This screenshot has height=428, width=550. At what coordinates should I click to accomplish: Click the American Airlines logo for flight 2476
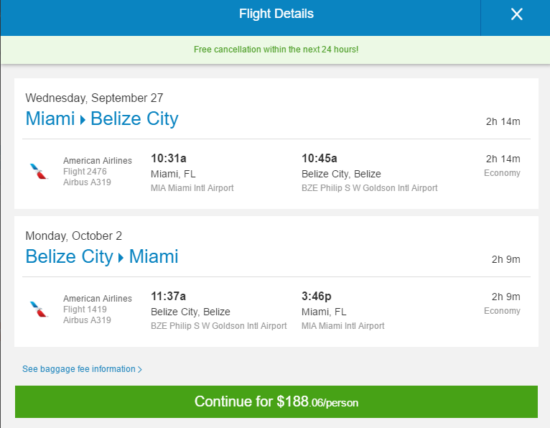(x=39, y=172)
